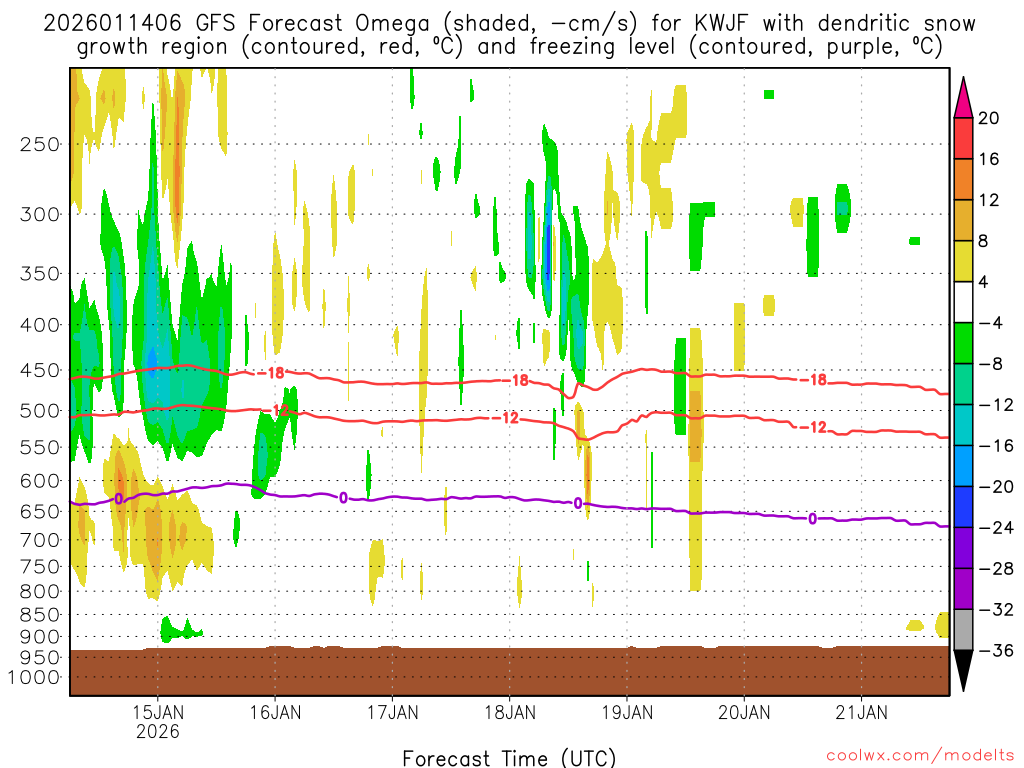The image size is (1024, 768).
Task: Click the 600 pressure level label
Action: [x=40, y=481]
